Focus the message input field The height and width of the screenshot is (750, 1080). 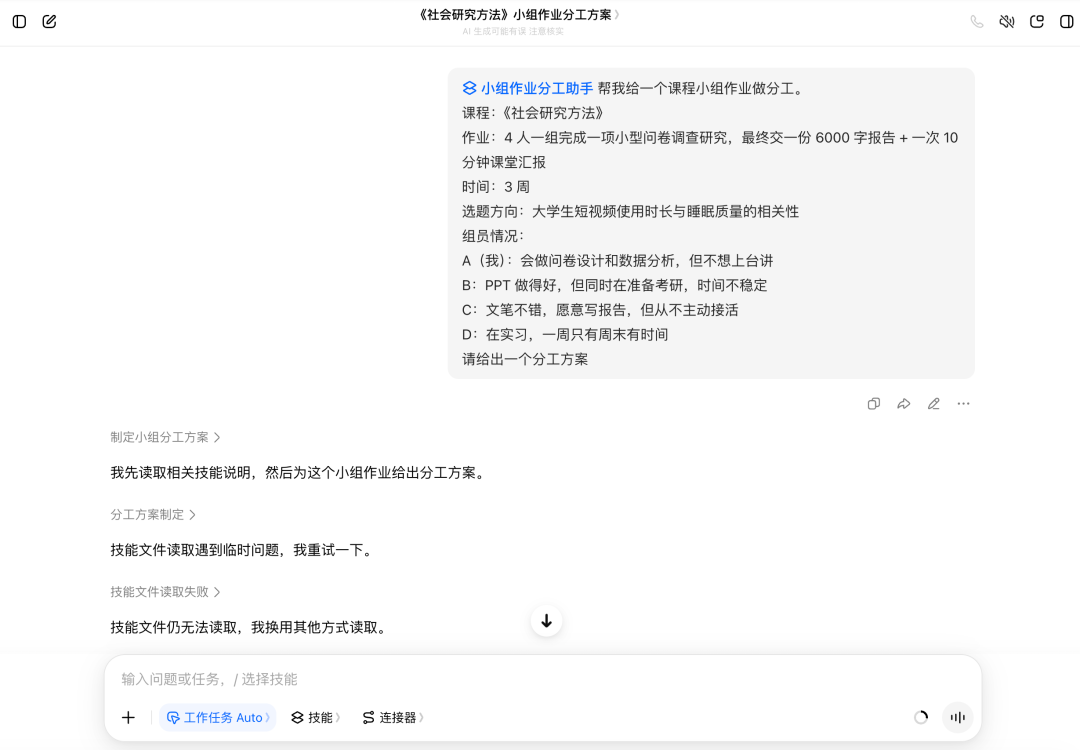pos(543,679)
